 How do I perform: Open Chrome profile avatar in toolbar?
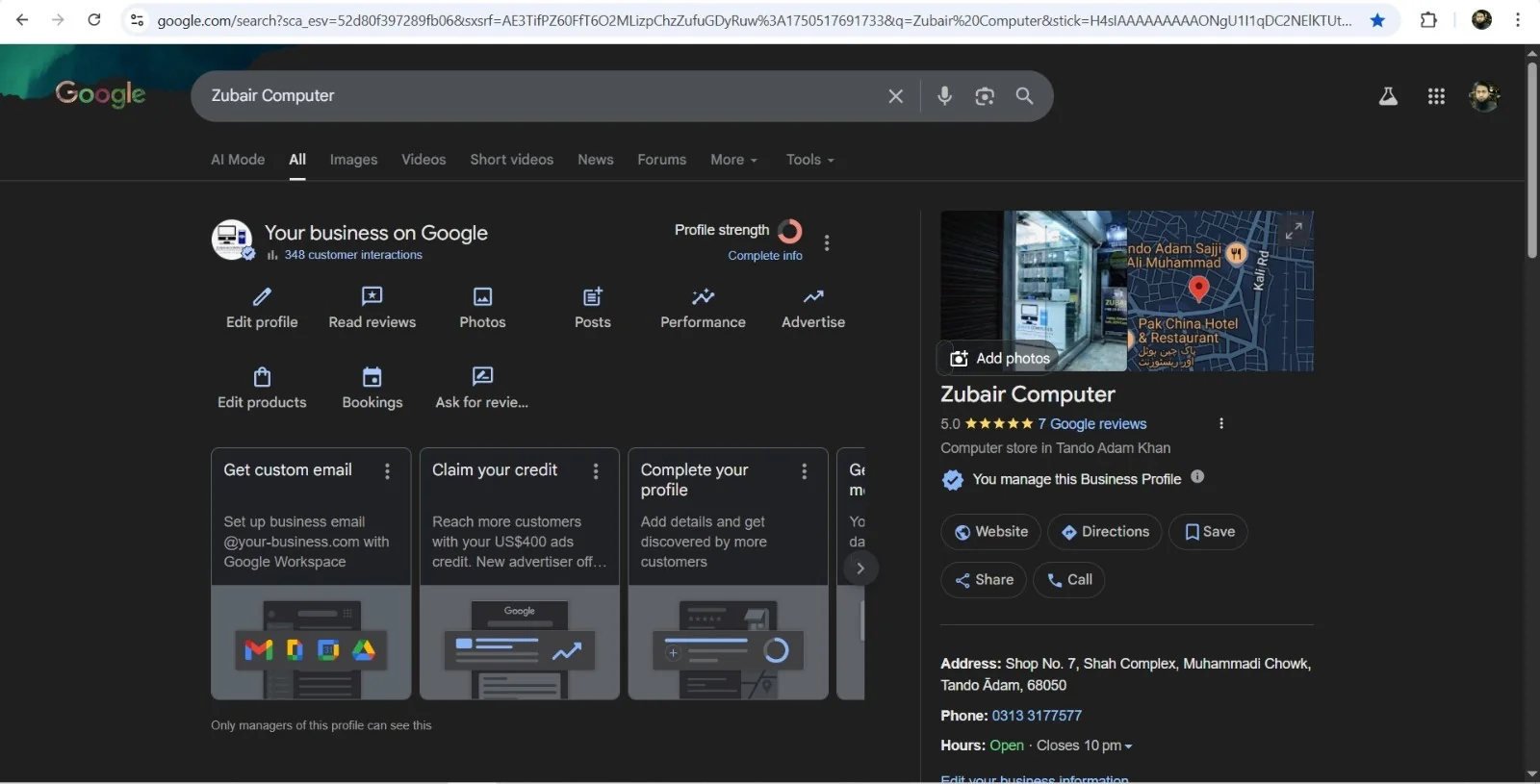click(x=1482, y=20)
